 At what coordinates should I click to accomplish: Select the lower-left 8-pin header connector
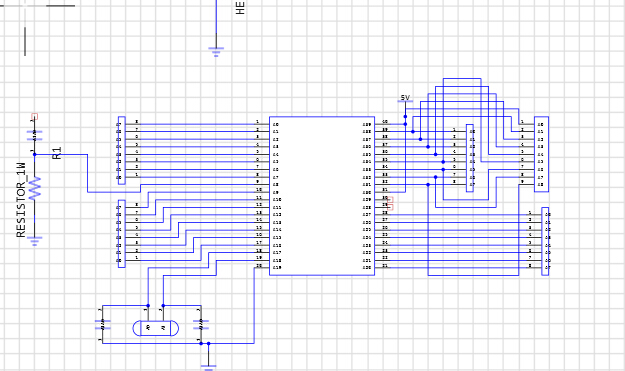(x=122, y=234)
